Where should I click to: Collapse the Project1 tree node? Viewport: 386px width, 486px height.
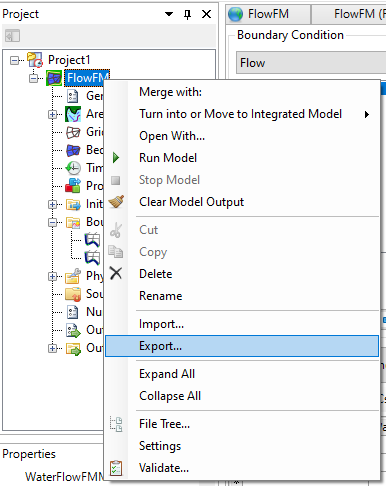coord(14,60)
